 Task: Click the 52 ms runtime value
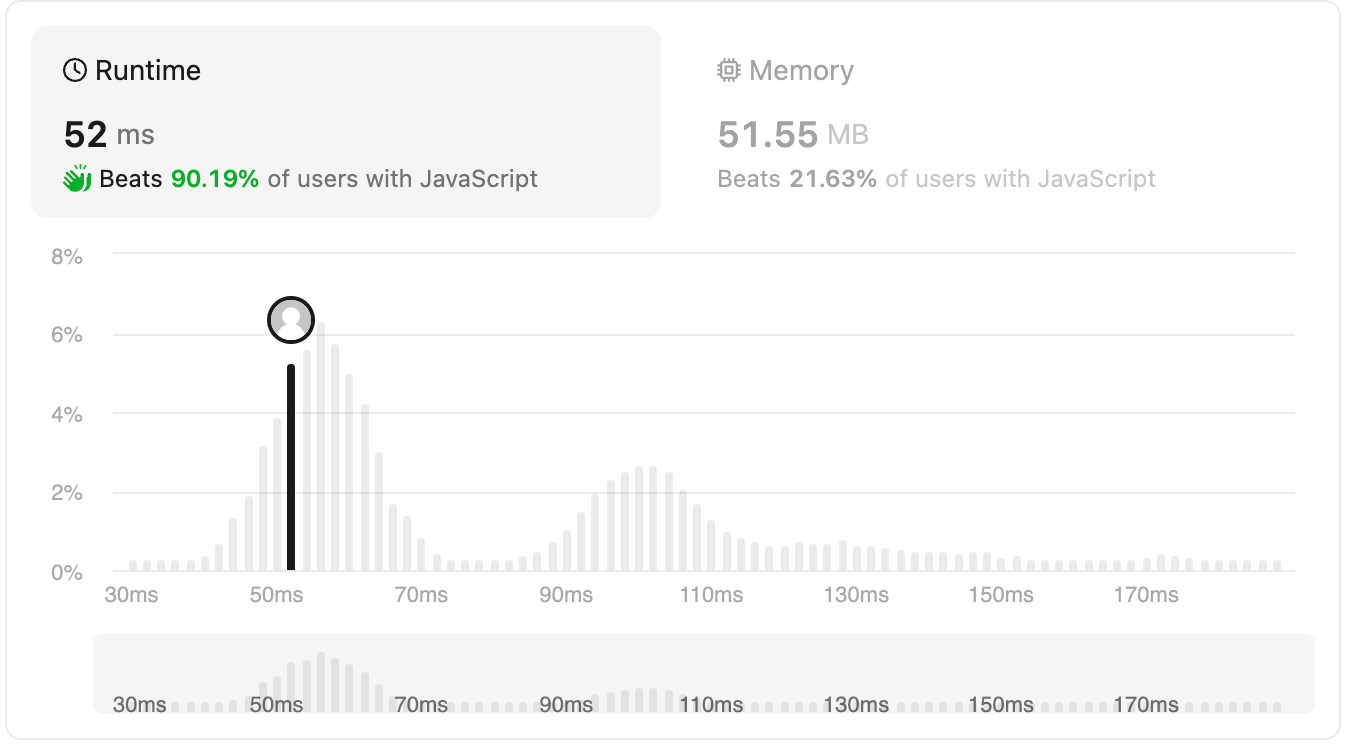pyautogui.click(x=109, y=133)
